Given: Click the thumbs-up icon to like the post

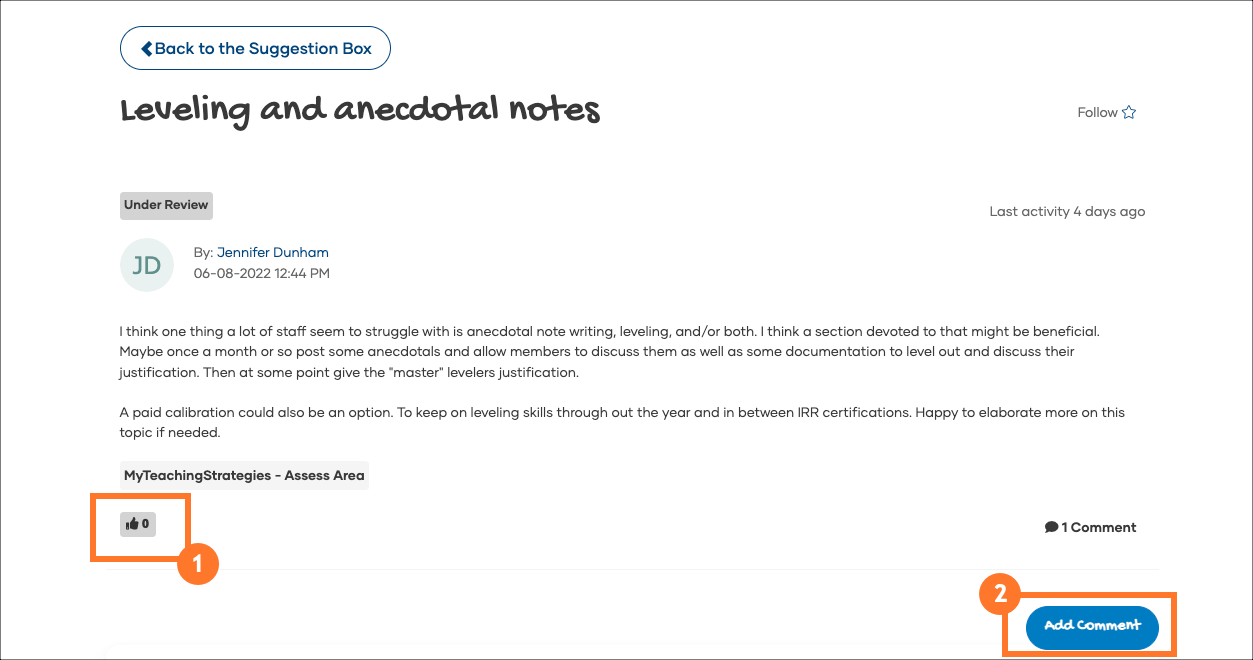Looking at the screenshot, I should coord(132,524).
